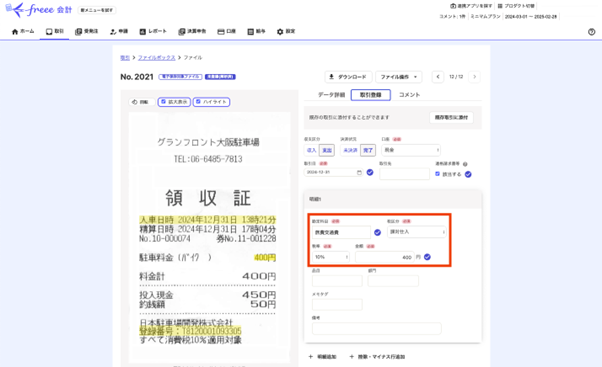Switch to the データ詳細 tab
602x367 pixels.
click(331, 95)
